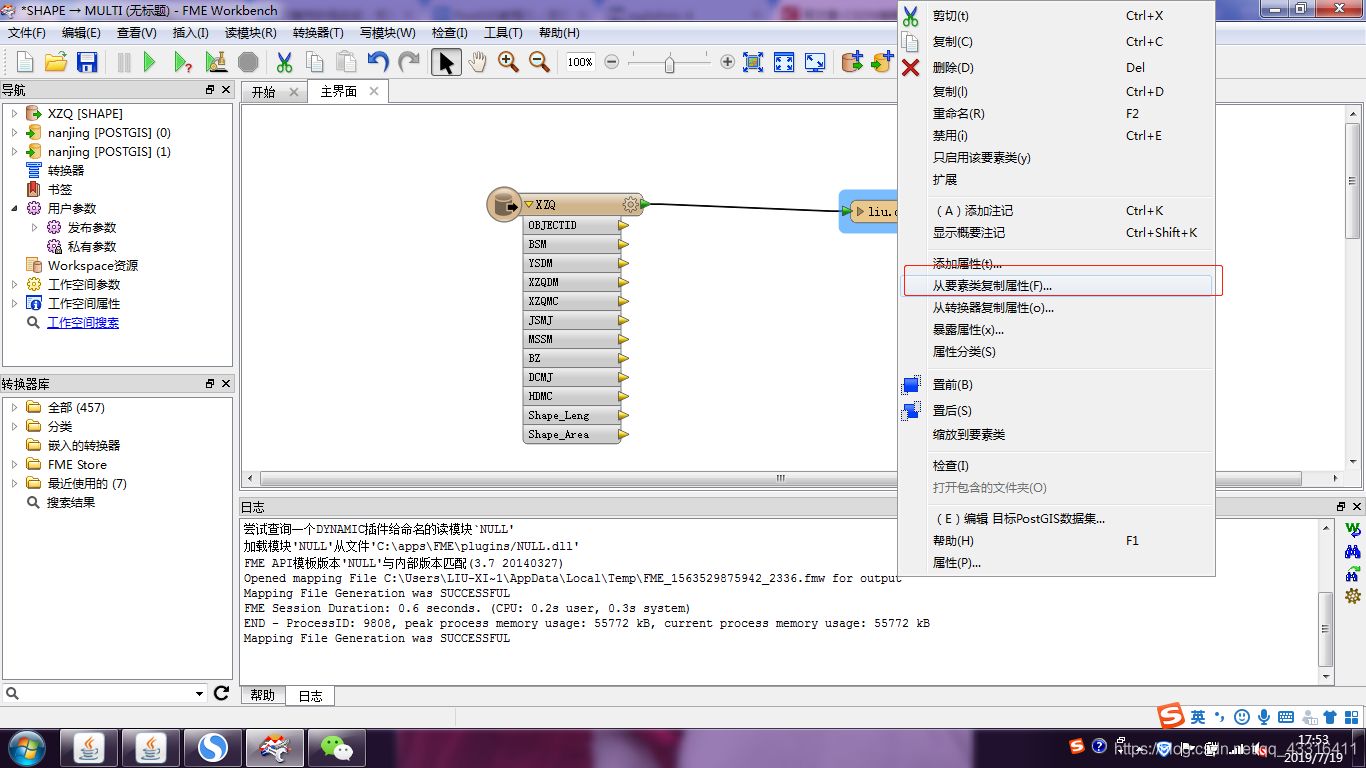Run the translation with green play icon
This screenshot has width=1366, height=768.
click(150, 62)
